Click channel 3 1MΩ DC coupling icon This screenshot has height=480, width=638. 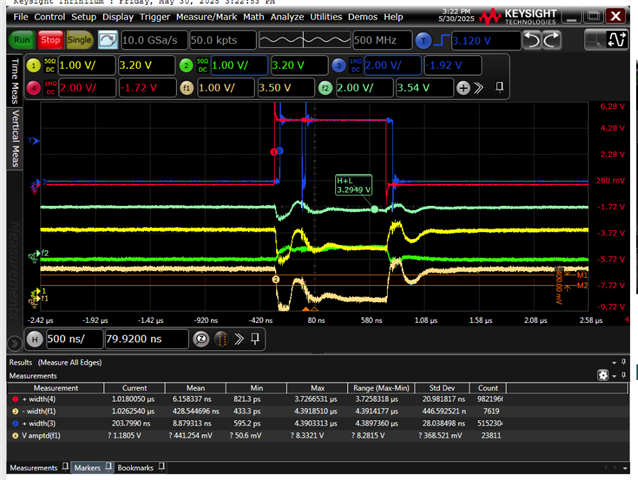coord(355,65)
